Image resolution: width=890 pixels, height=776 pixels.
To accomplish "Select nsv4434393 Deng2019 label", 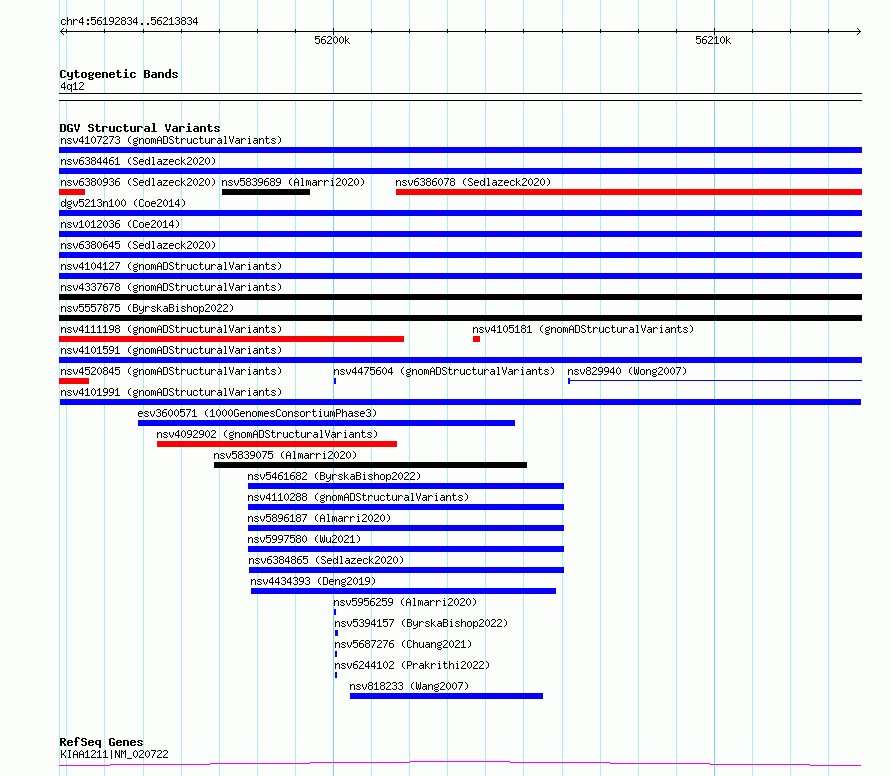I will click(313, 581).
